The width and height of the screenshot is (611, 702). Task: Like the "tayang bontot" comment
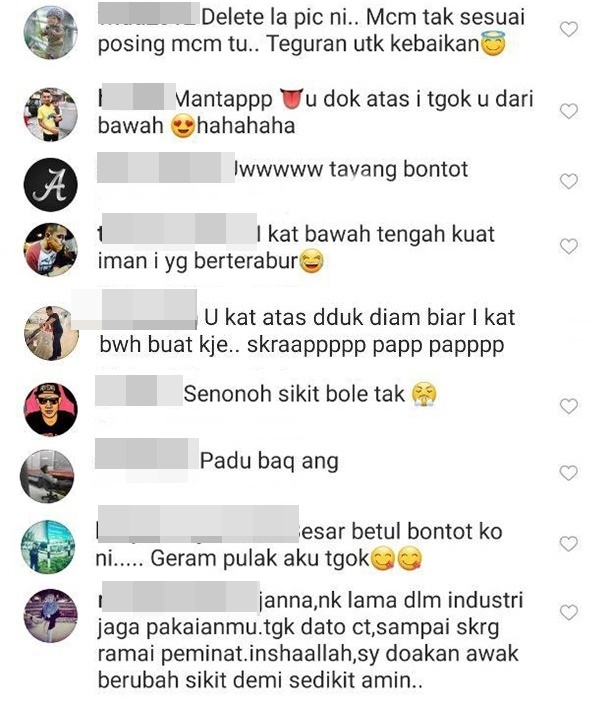568,181
